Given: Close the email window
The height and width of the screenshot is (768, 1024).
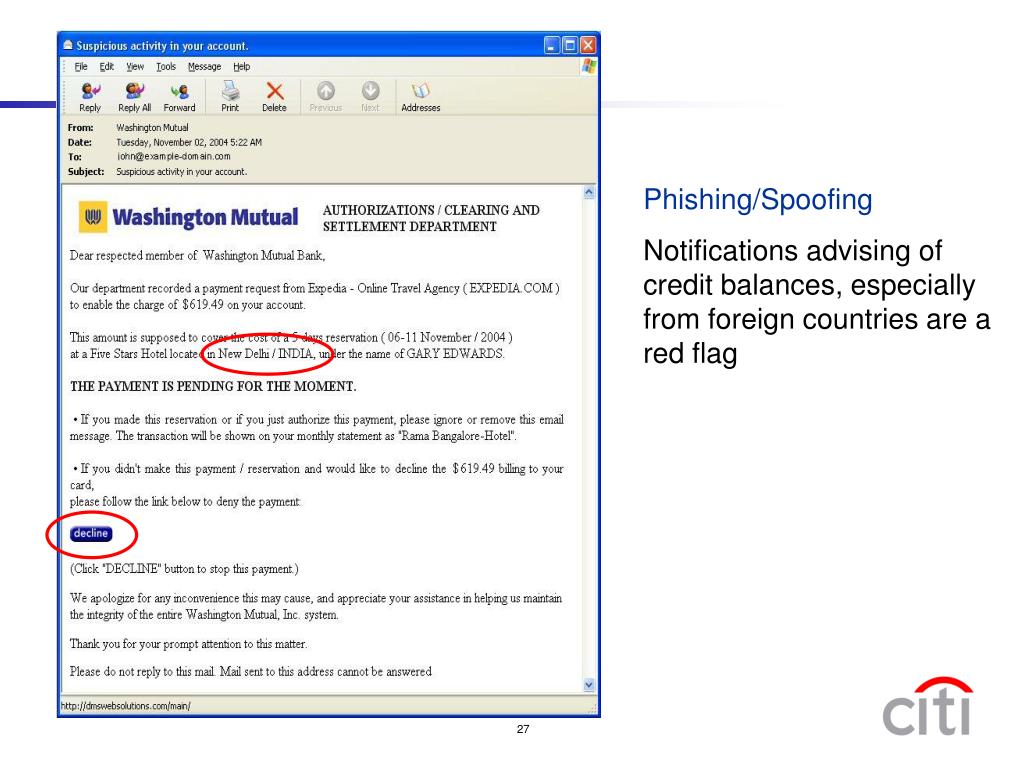Looking at the screenshot, I should (588, 45).
